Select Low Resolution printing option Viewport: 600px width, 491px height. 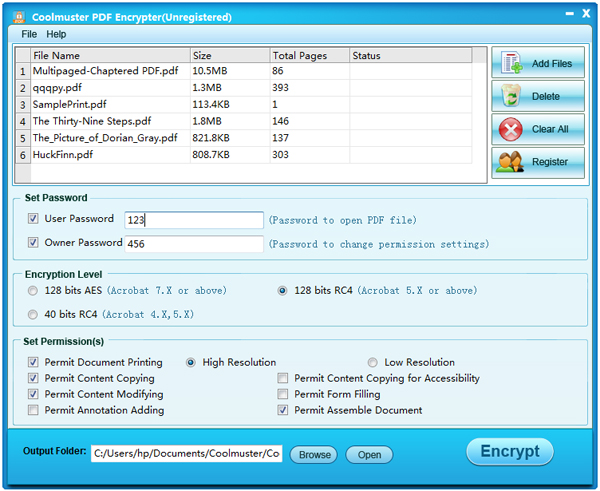click(x=373, y=363)
